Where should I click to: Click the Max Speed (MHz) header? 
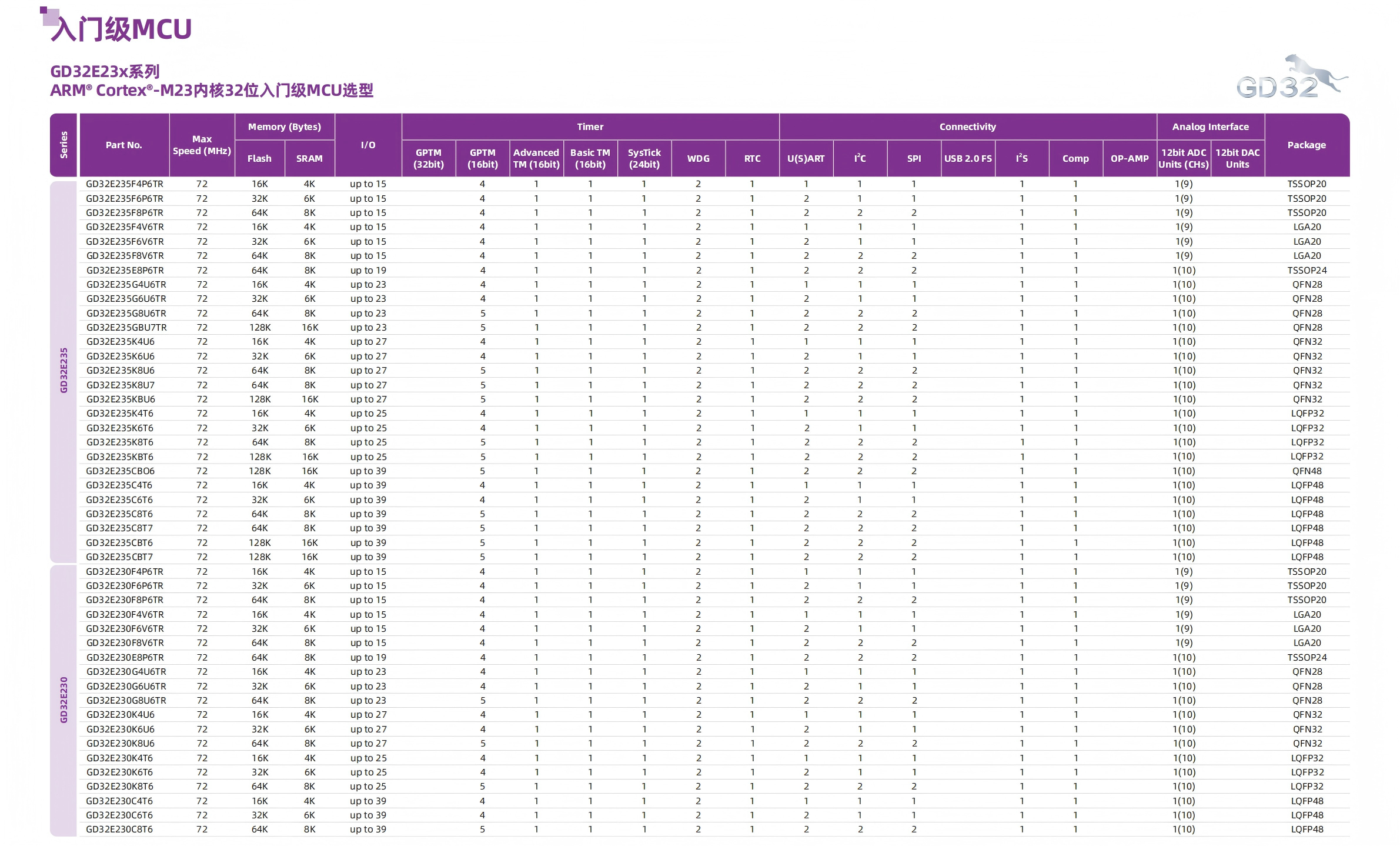(202, 145)
